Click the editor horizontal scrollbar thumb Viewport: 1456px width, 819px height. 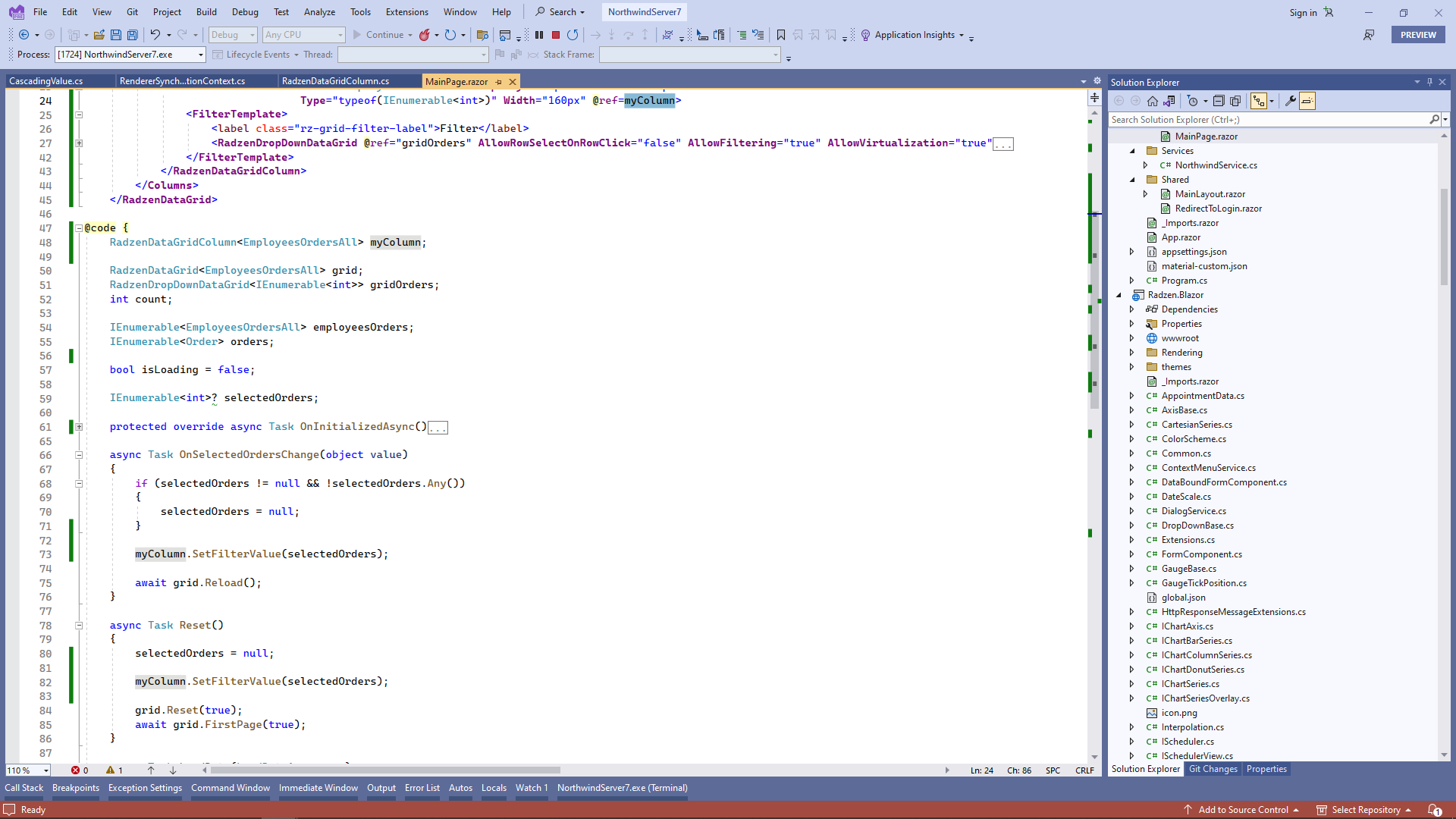click(x=385, y=770)
